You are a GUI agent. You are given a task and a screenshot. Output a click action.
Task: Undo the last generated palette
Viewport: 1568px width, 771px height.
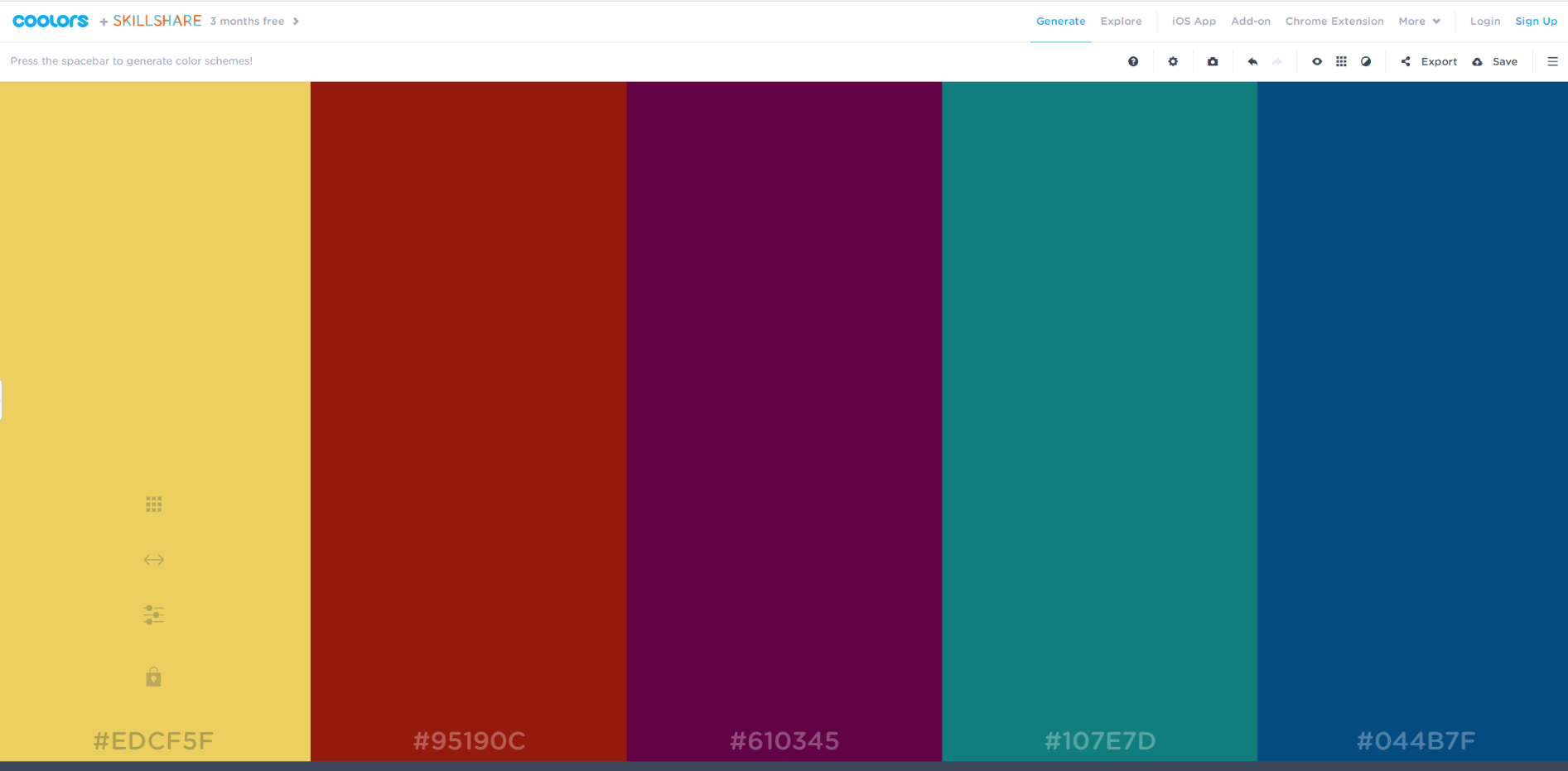point(1252,61)
